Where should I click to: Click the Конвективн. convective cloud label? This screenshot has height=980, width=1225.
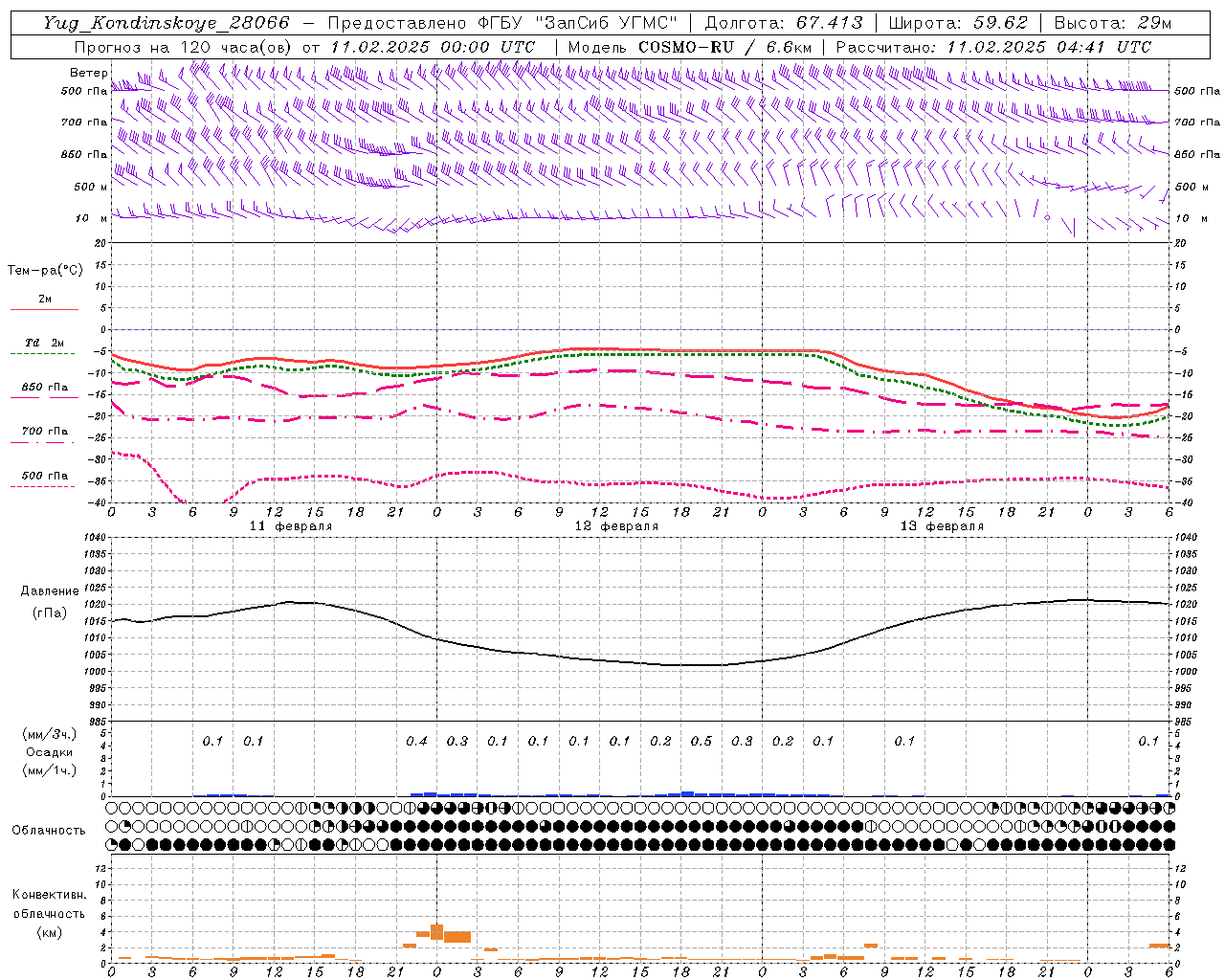pos(49,895)
